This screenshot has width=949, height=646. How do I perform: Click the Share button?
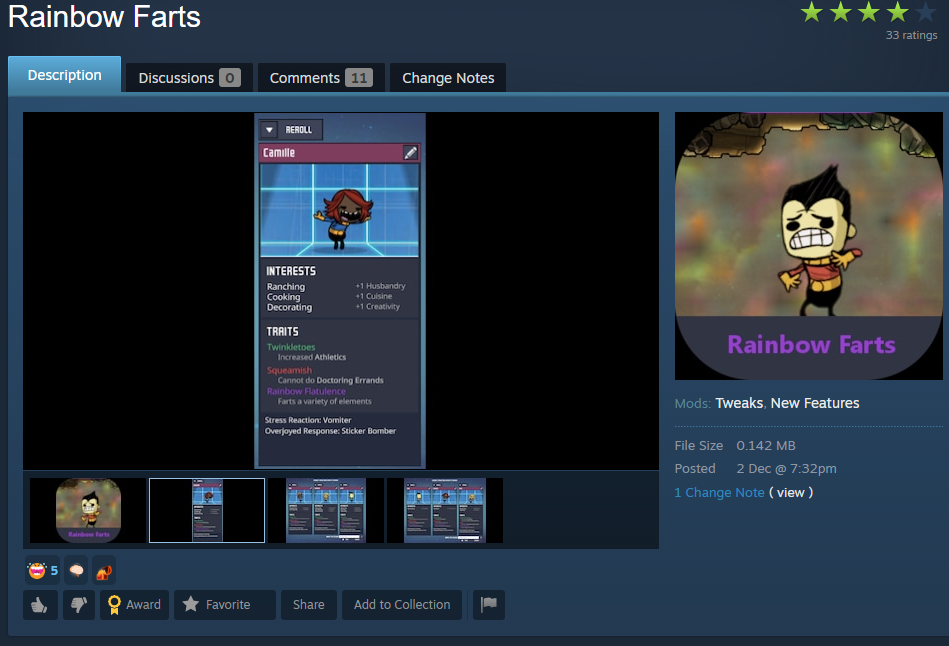tap(309, 605)
